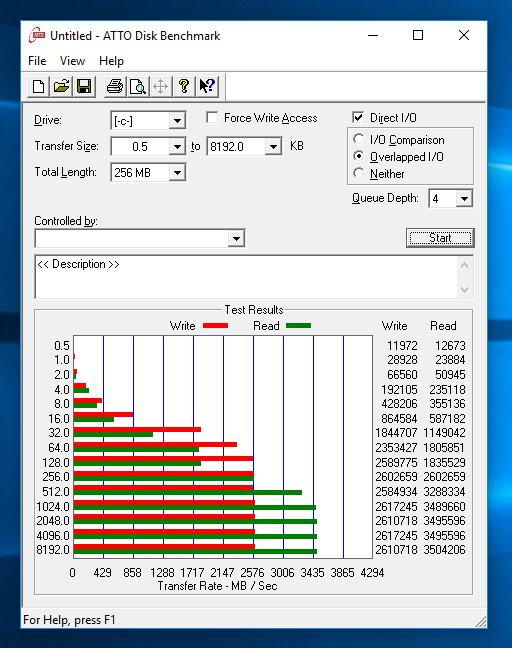Close the ATTO Disk Benchmark window
Image resolution: width=512 pixels, height=648 pixels.
point(464,35)
